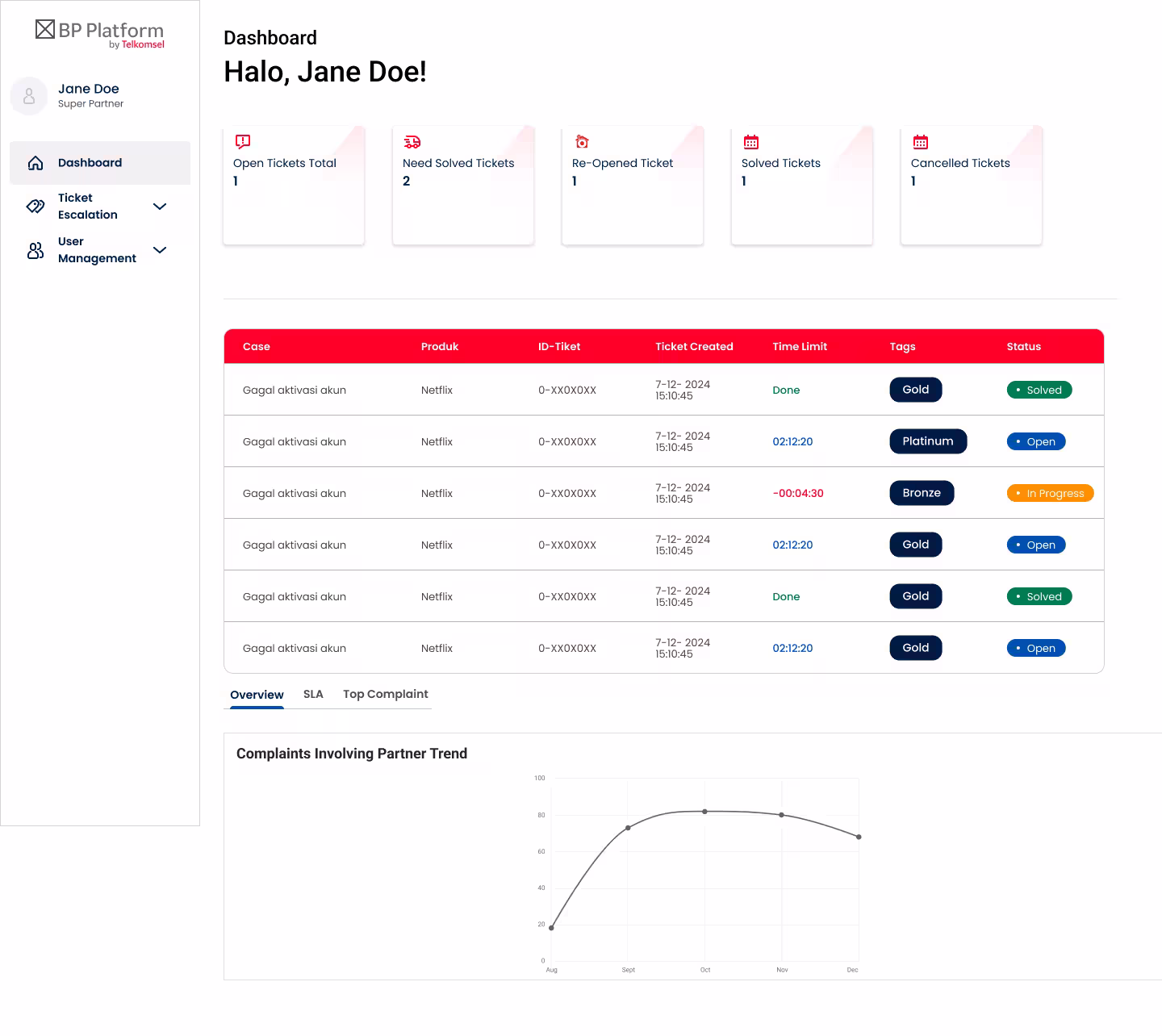1162x1036 pixels.
Task: Click the Open Tickets Total speech bubble icon
Action: pos(240,142)
